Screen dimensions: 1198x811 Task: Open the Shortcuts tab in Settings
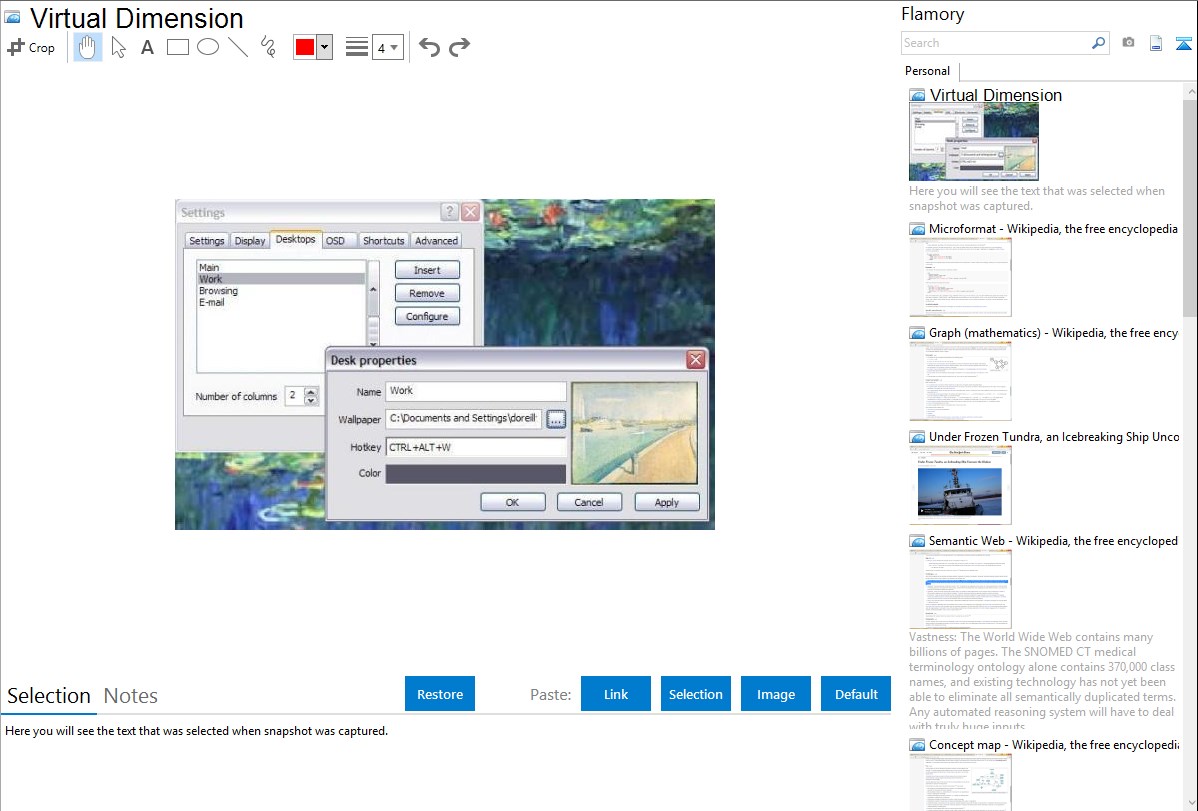(384, 241)
